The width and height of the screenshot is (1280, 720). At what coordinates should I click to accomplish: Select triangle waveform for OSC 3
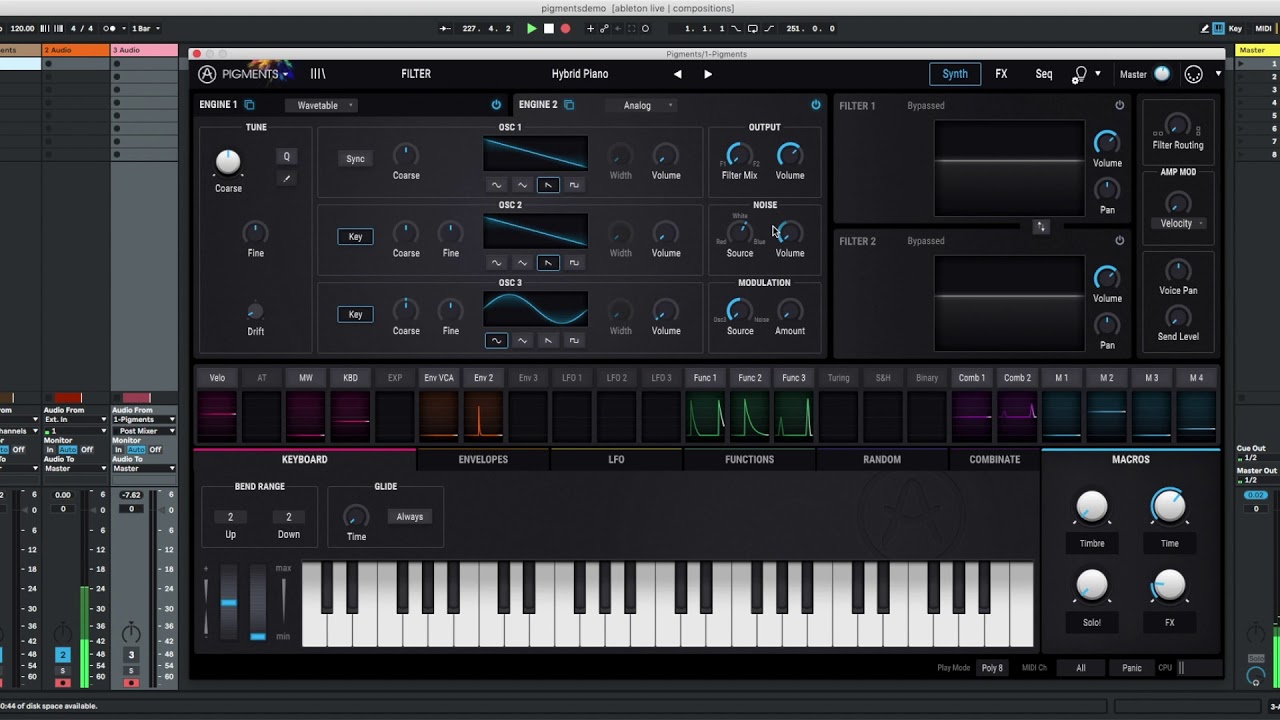coord(522,341)
